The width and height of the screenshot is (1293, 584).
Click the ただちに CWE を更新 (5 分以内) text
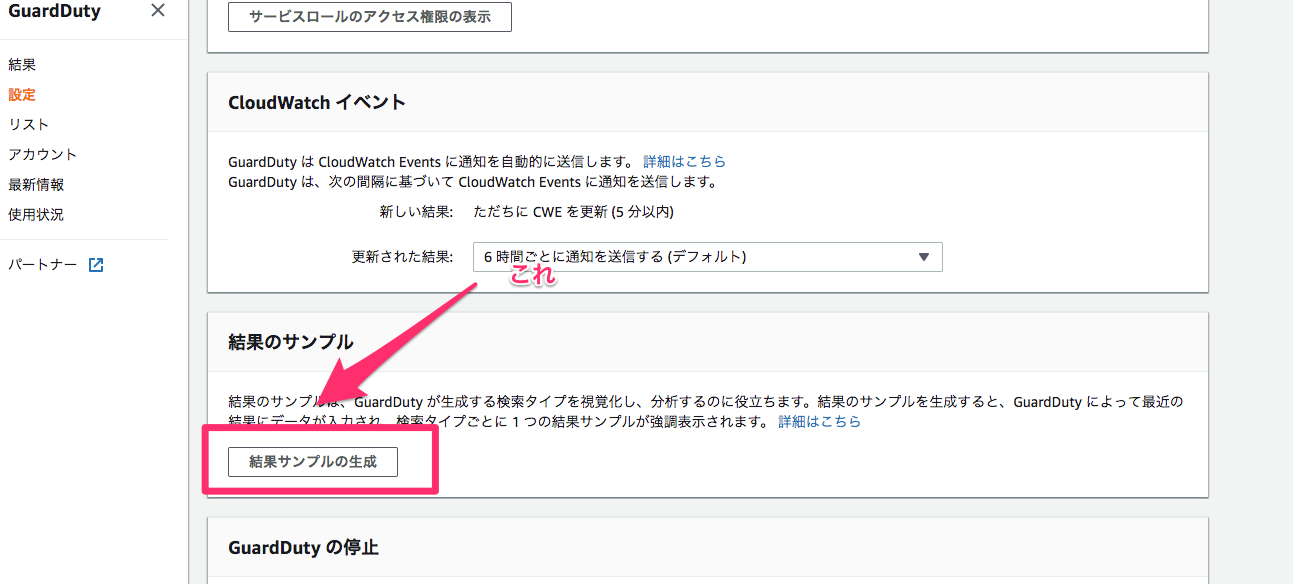pos(573,212)
